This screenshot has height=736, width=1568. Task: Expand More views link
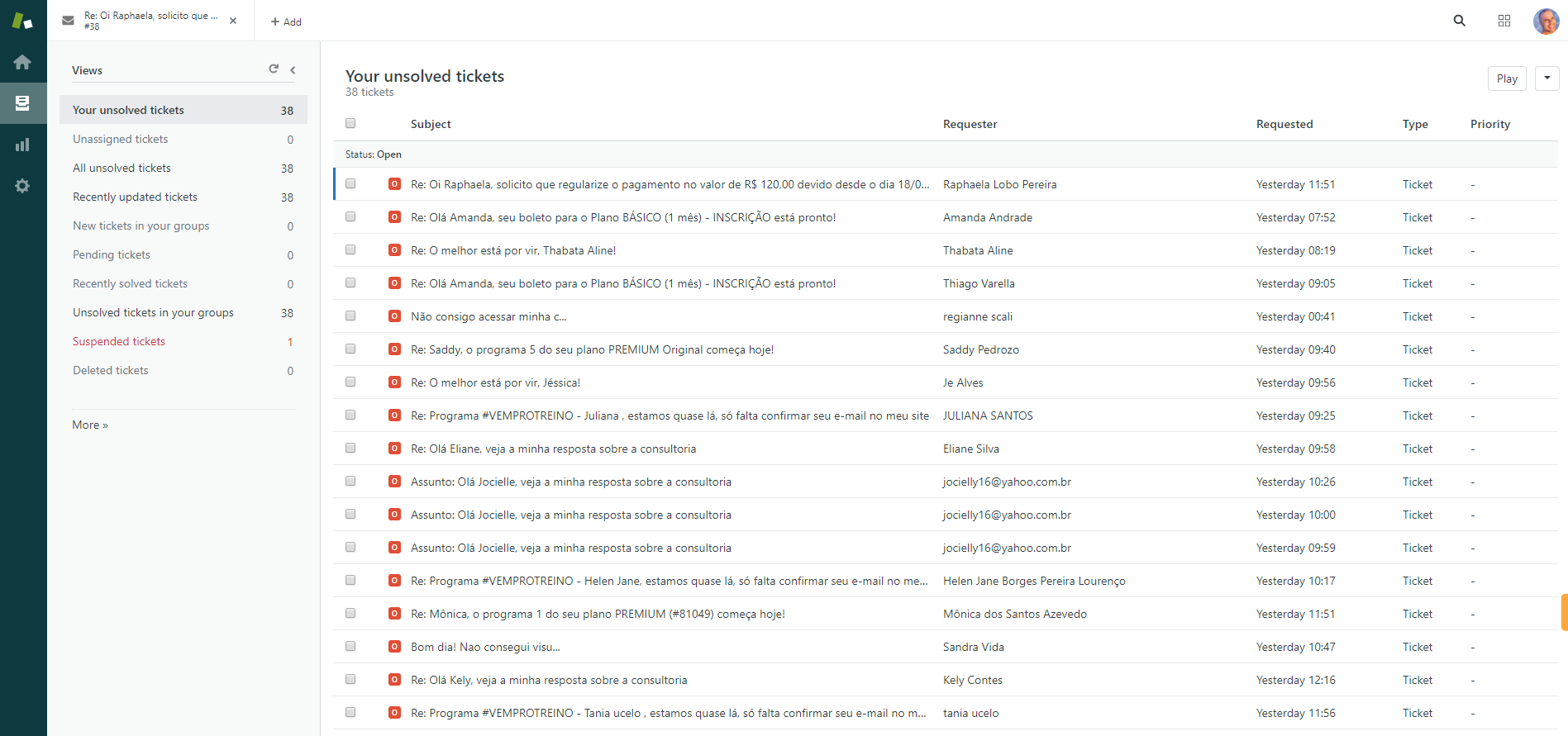click(89, 425)
